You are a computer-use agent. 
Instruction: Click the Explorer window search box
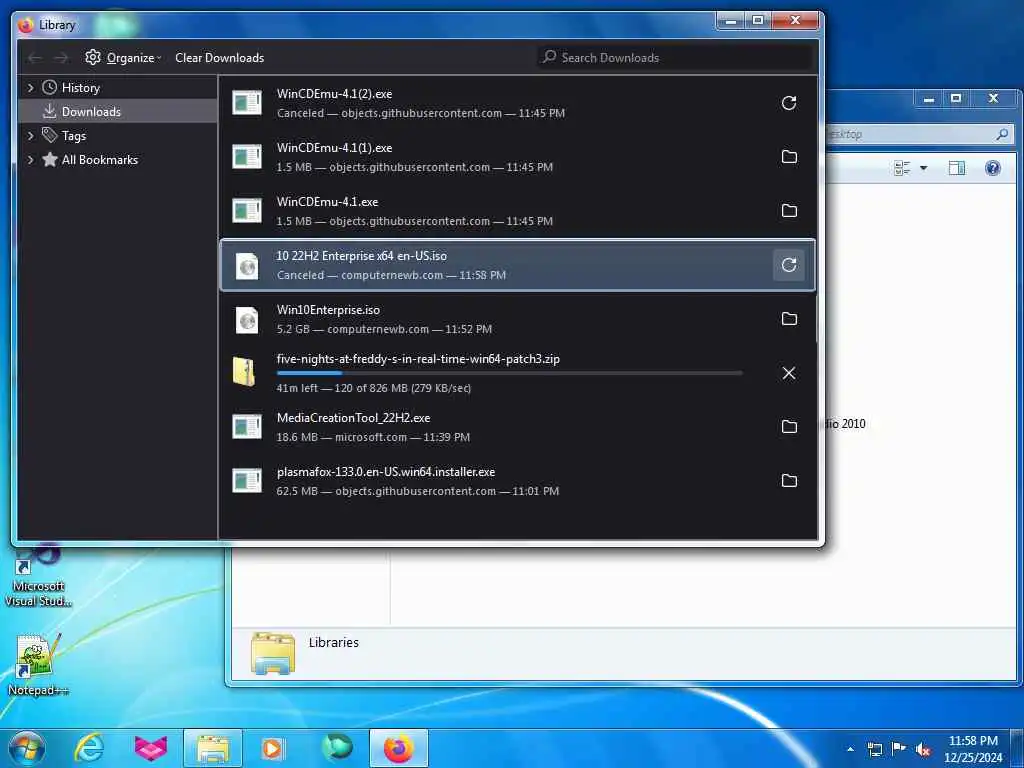tap(920, 135)
